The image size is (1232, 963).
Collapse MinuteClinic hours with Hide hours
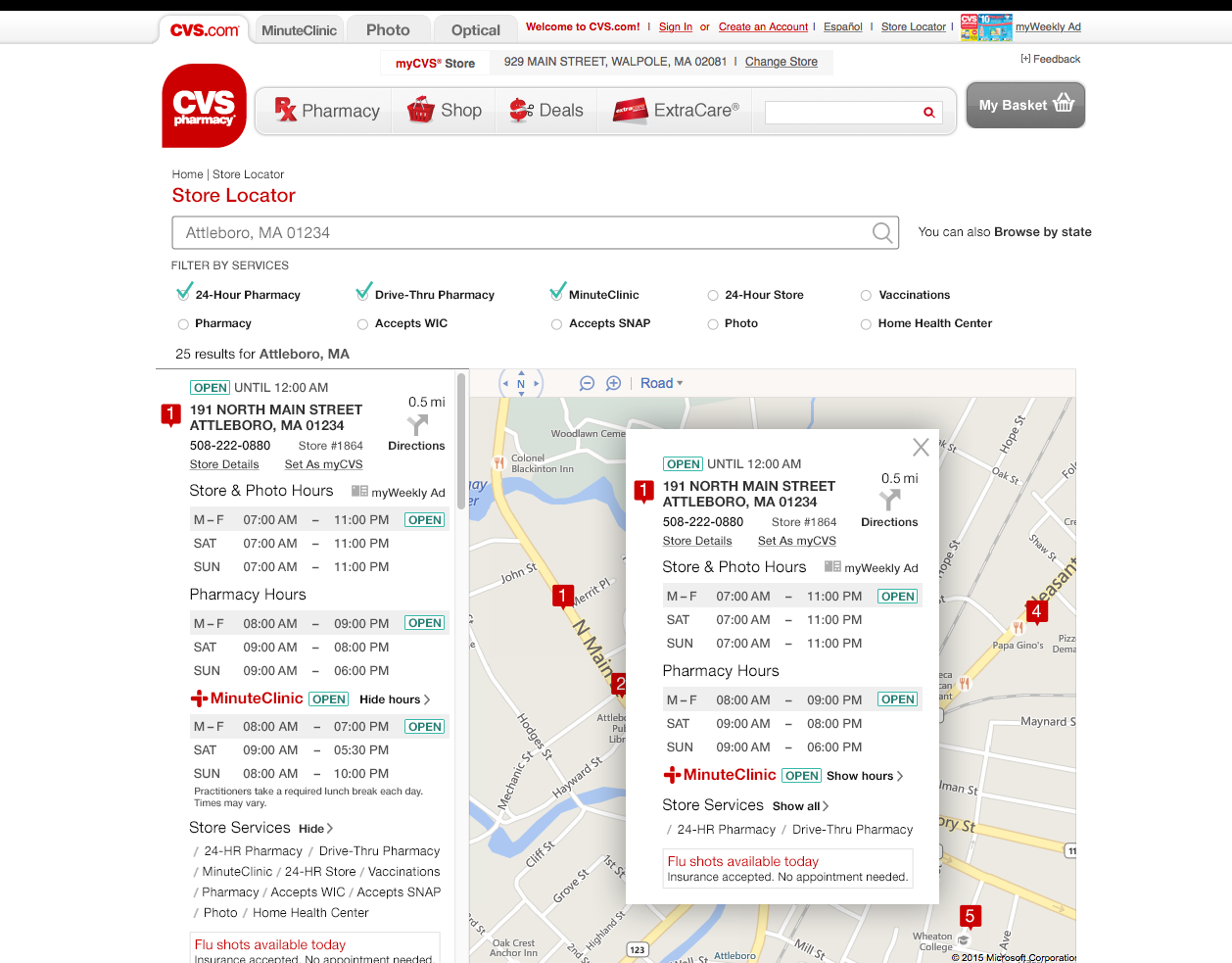point(395,699)
